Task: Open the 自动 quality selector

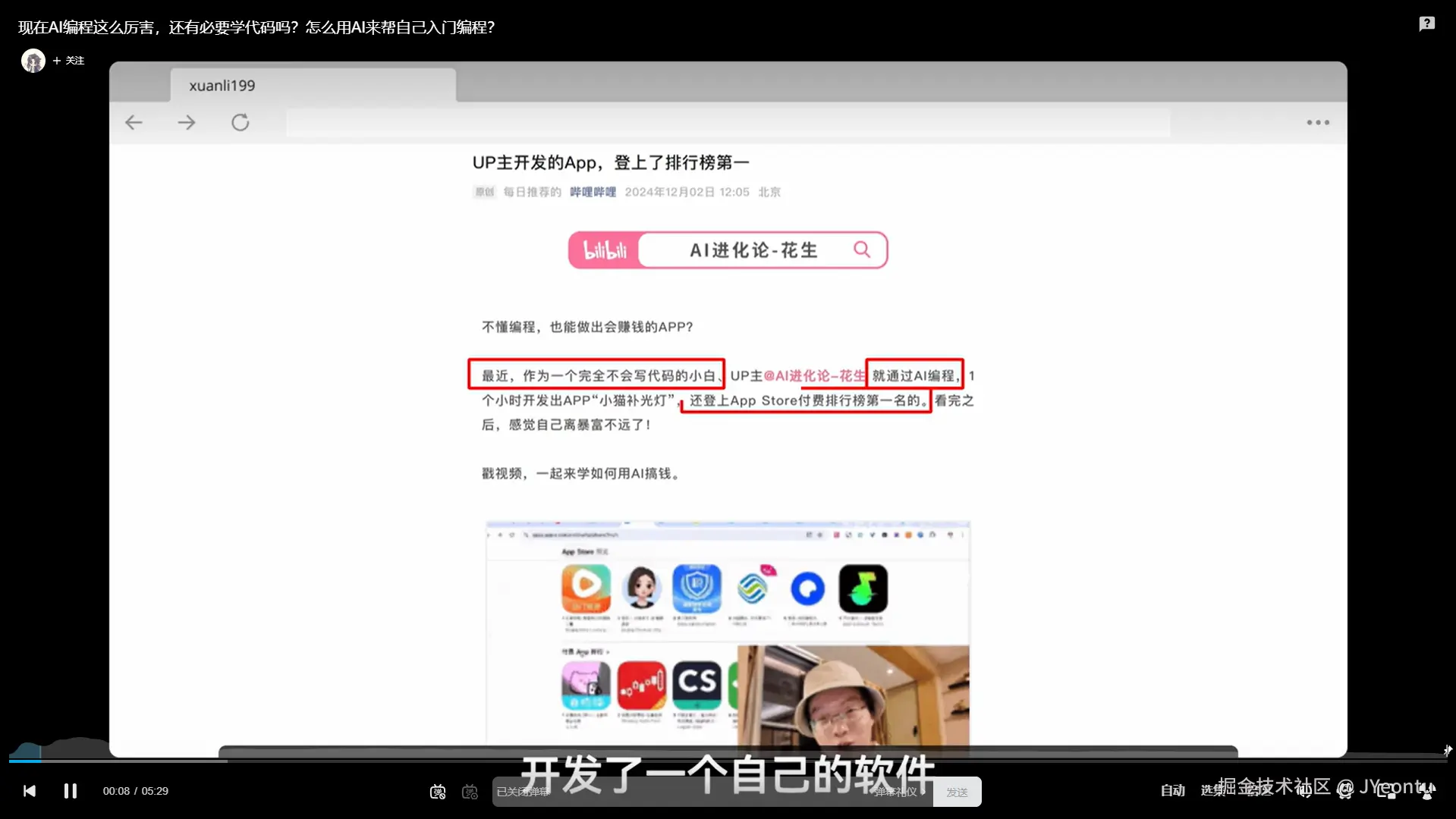Action: (x=1172, y=791)
